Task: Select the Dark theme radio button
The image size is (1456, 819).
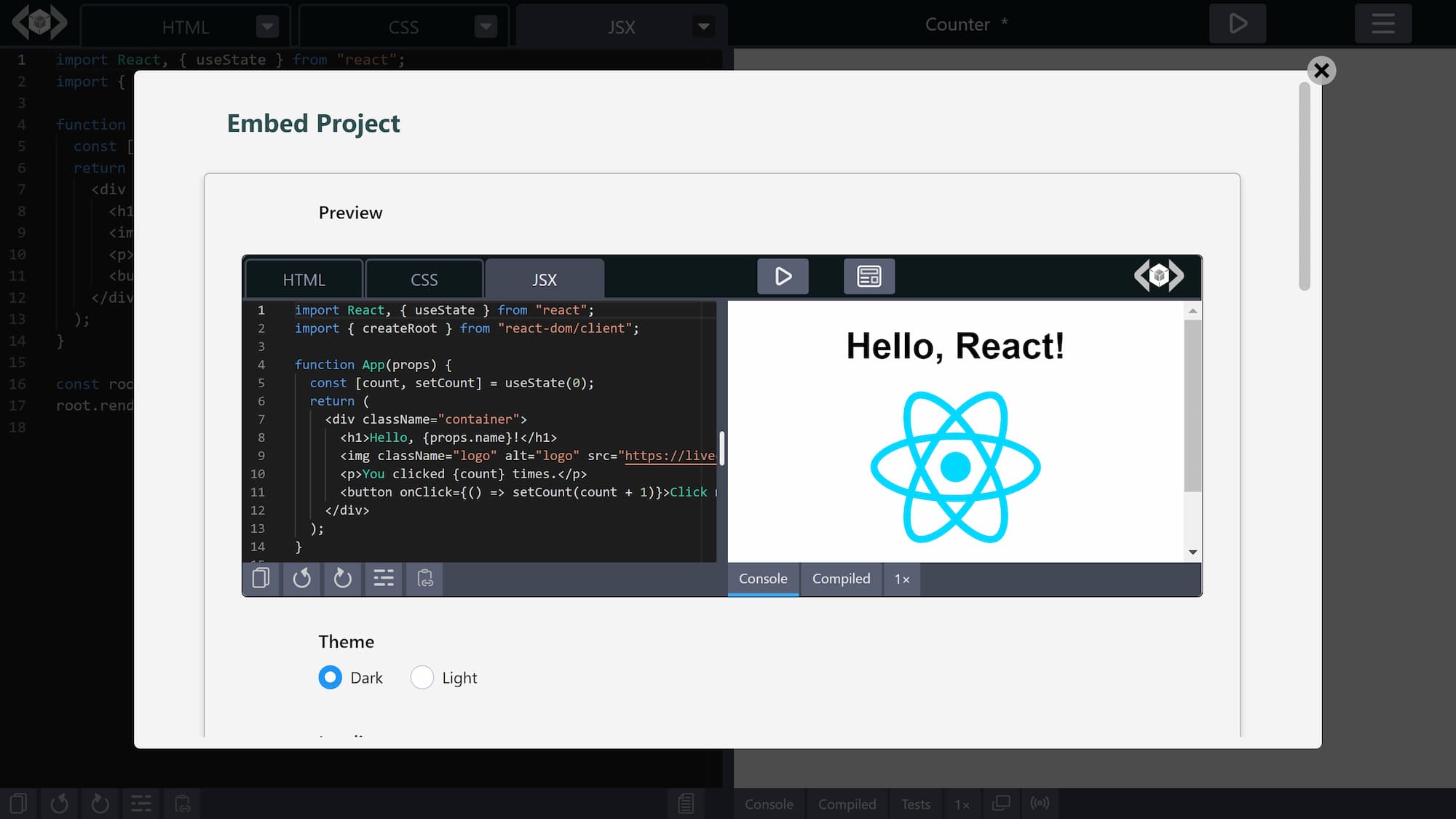Action: pyautogui.click(x=329, y=677)
